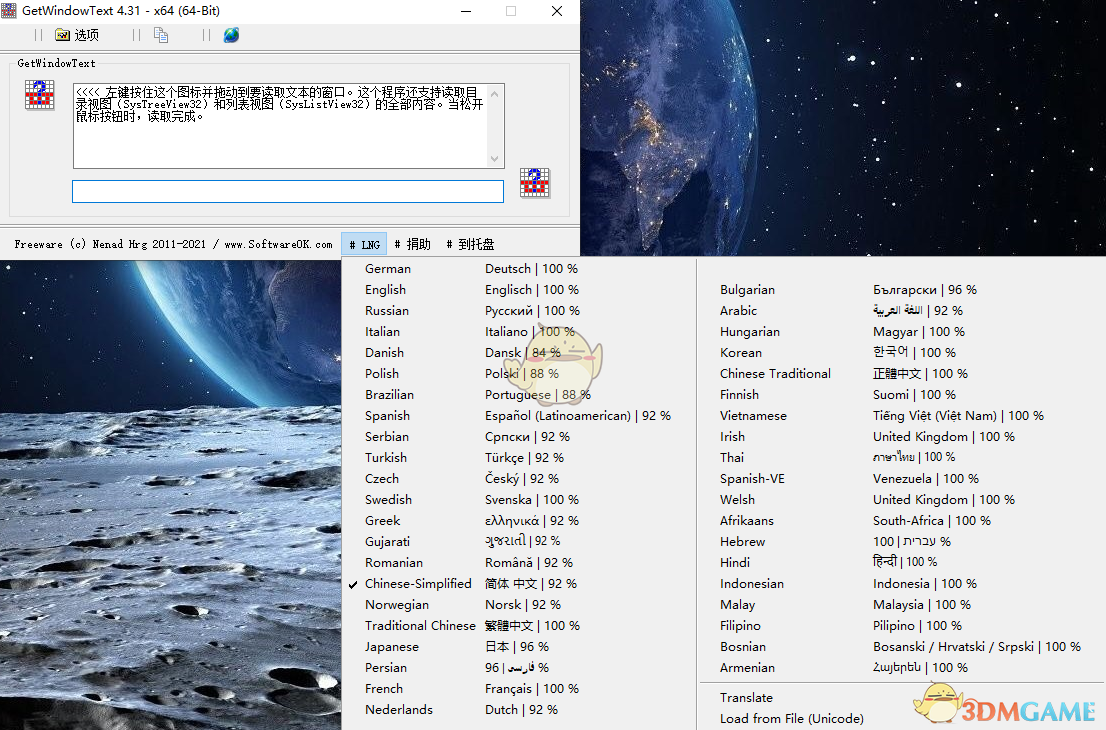Pick Polish in the language menu

(518, 374)
